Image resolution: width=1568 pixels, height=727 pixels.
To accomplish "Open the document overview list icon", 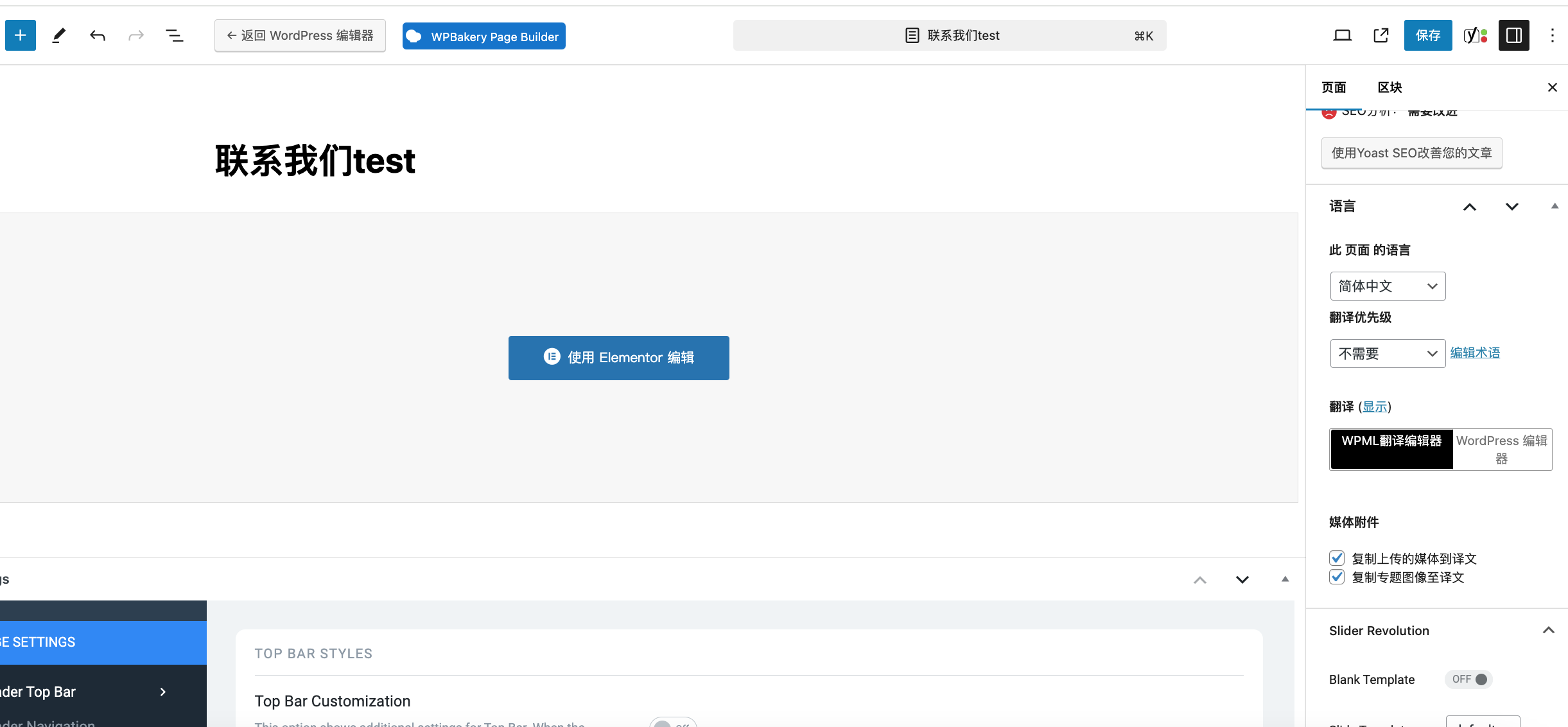I will 175,35.
